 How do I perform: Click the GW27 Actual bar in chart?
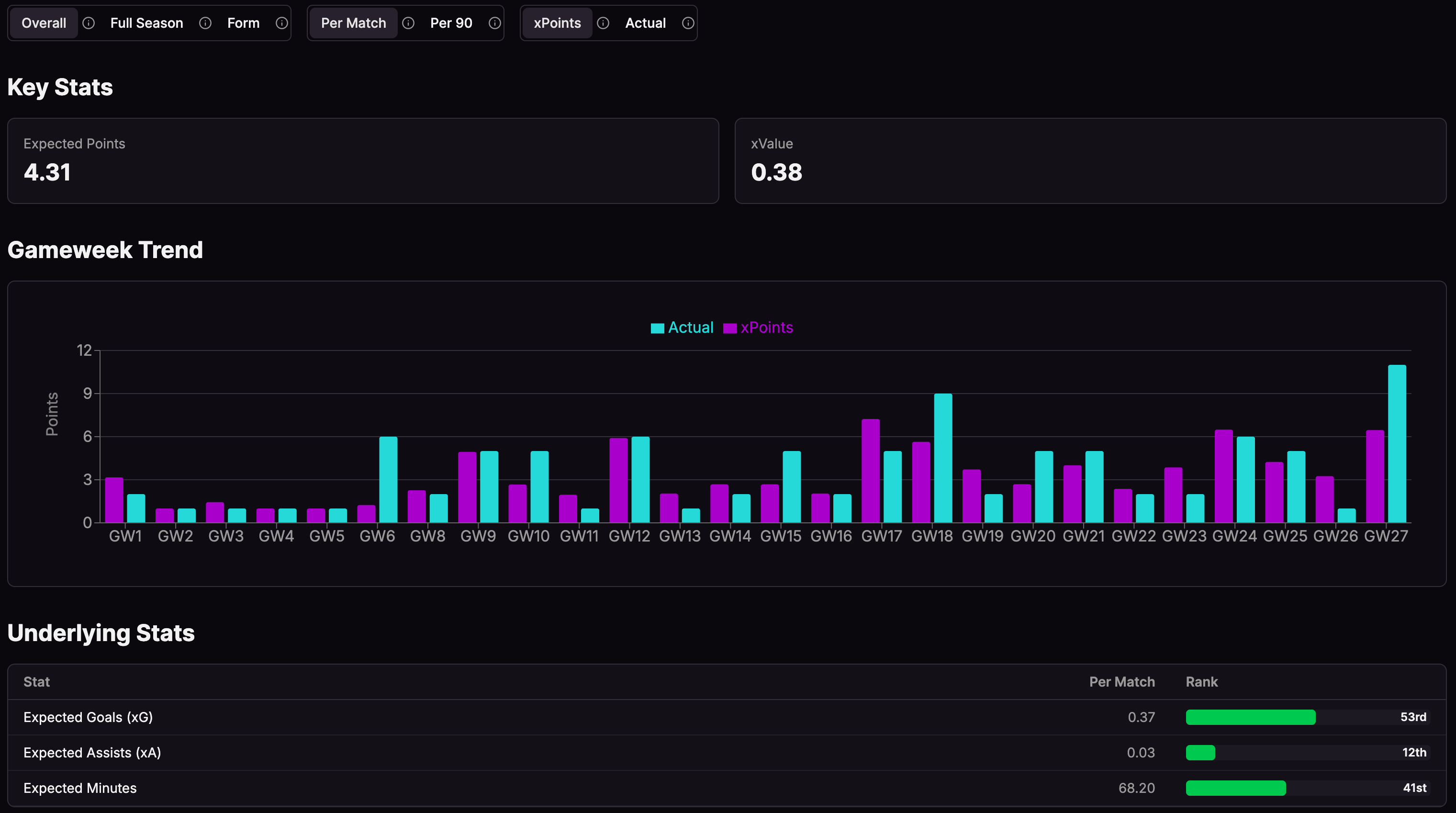1397,444
